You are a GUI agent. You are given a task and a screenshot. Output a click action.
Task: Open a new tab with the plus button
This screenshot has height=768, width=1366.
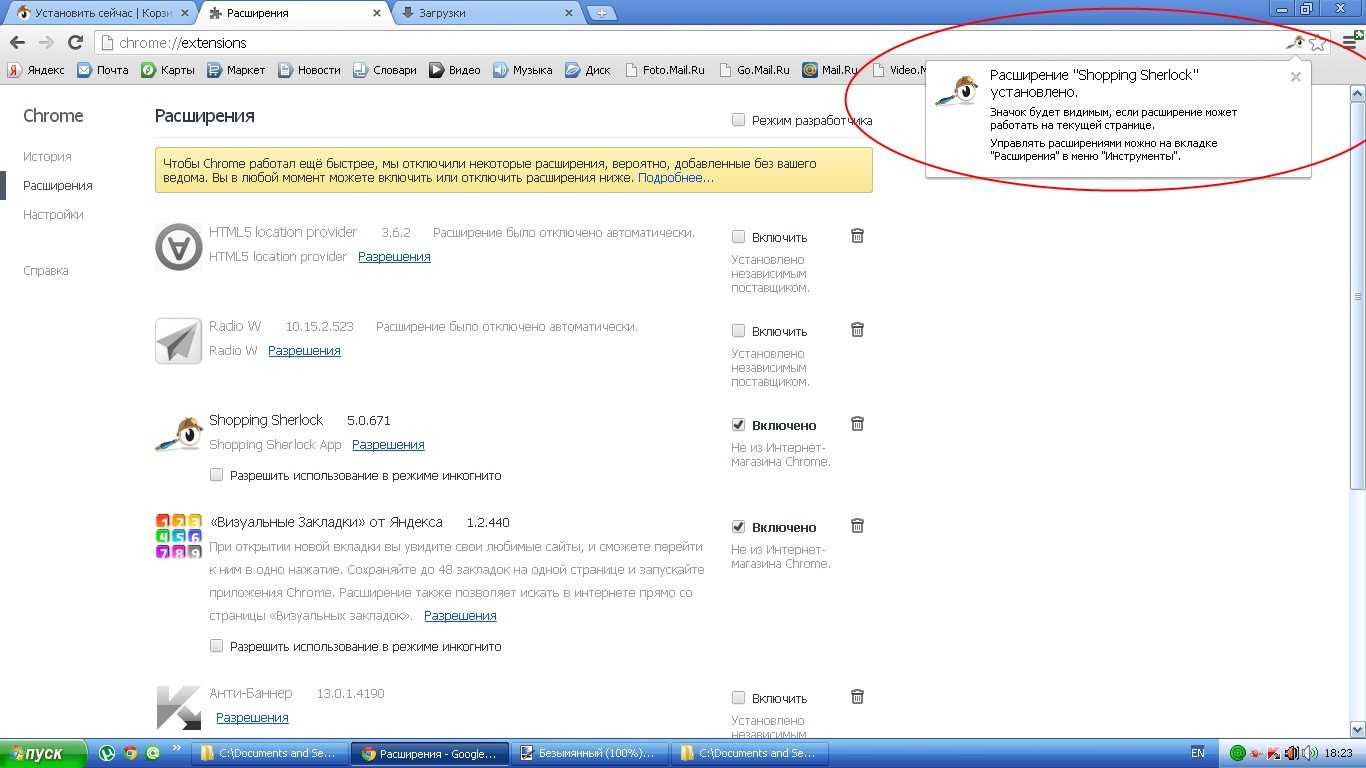601,13
